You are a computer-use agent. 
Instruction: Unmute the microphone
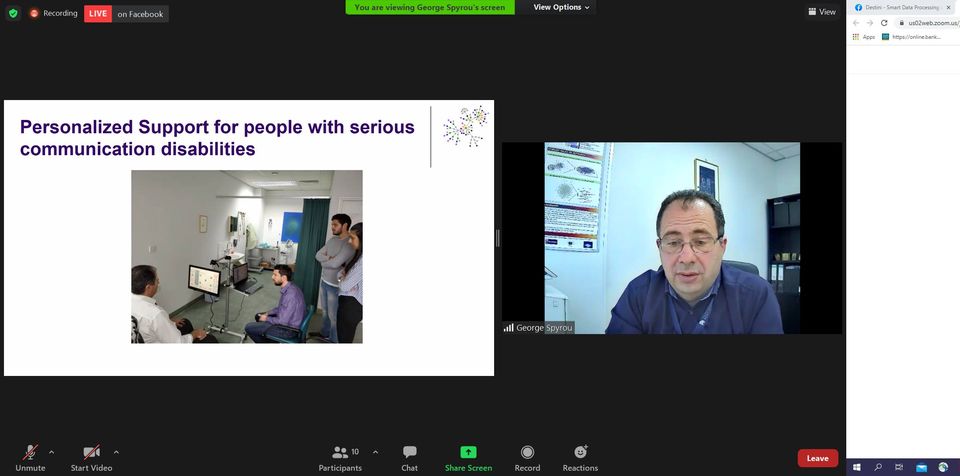click(30, 458)
